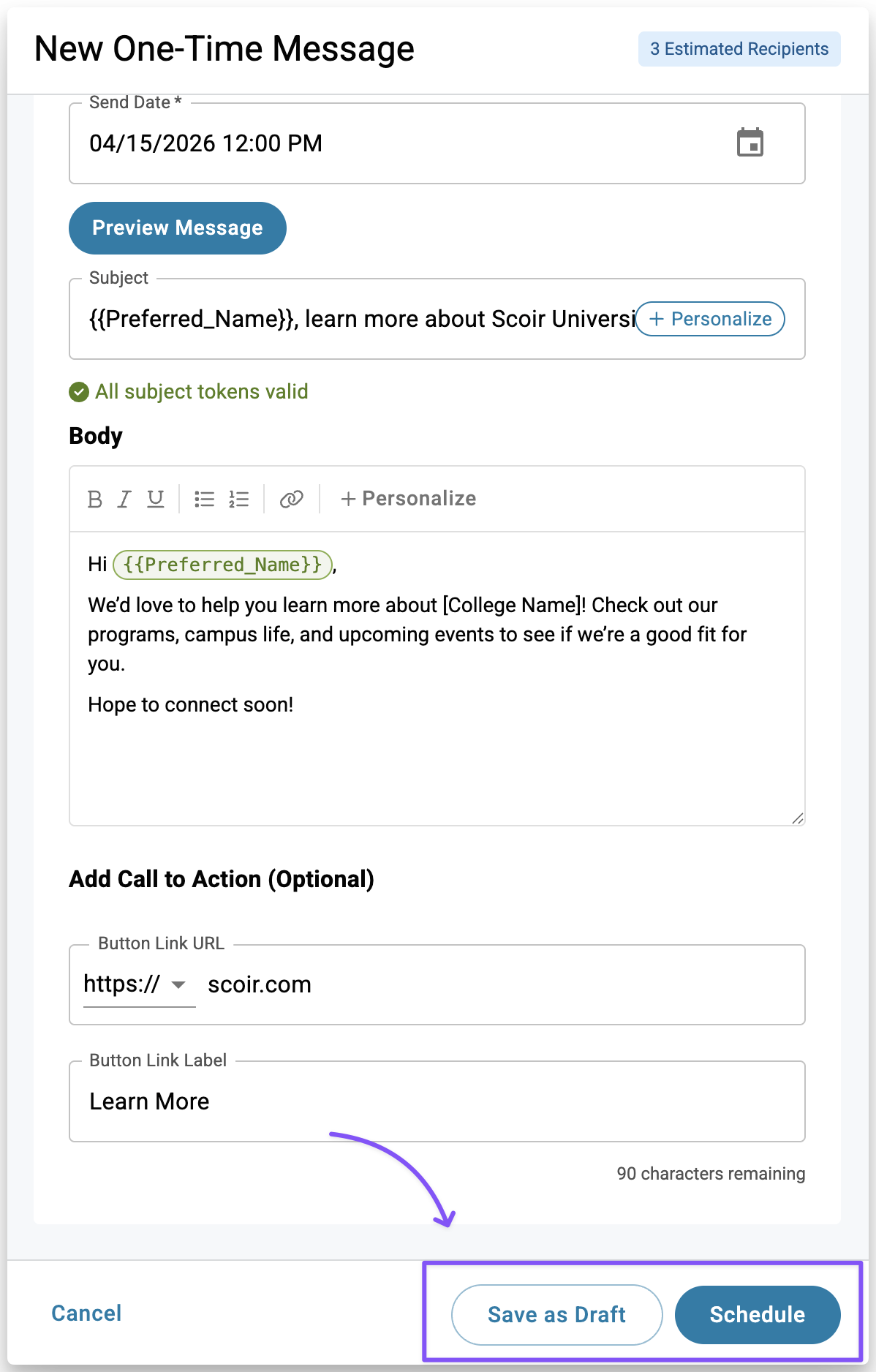This screenshot has height=1372, width=876.
Task: Click the Schedule button
Action: click(x=757, y=1314)
